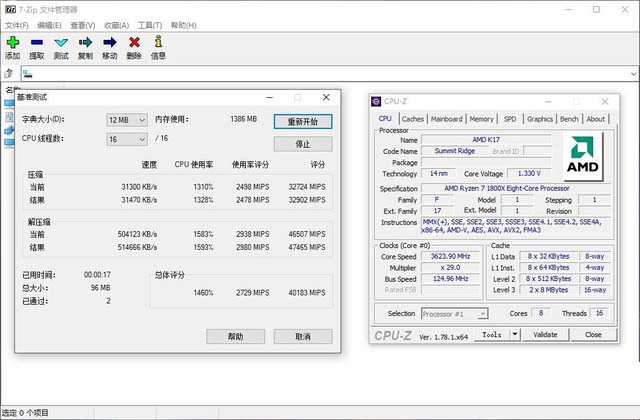Switch to Graphics tab in CPU-Z
This screenshot has width=640, height=420.
[540, 119]
